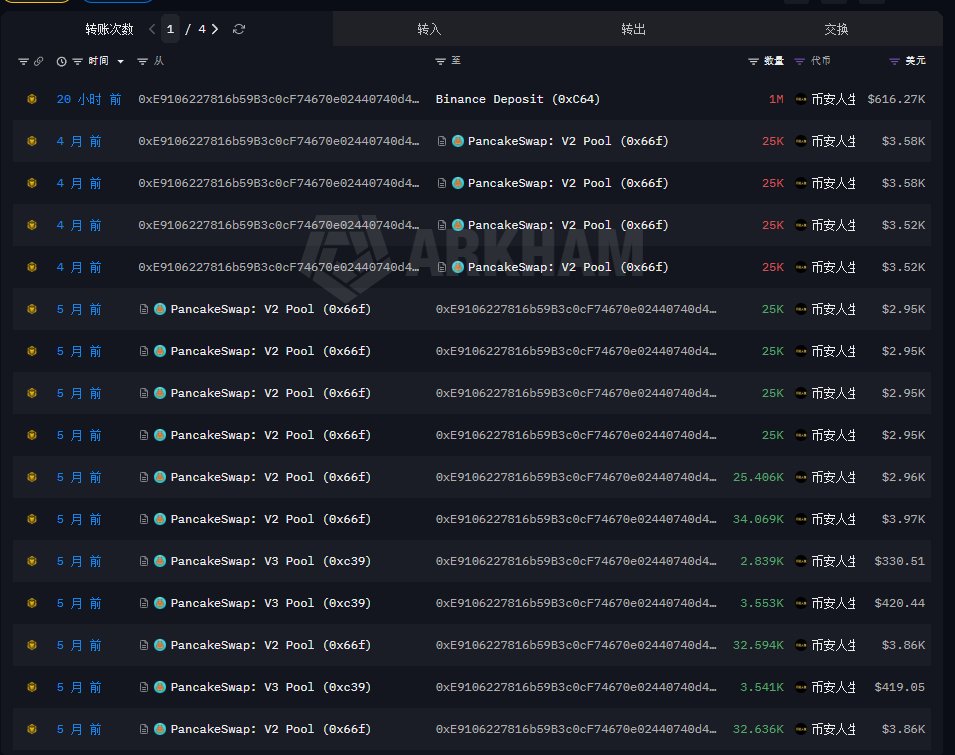Click the 币安人生 token name in the 2.839K row

point(833,561)
